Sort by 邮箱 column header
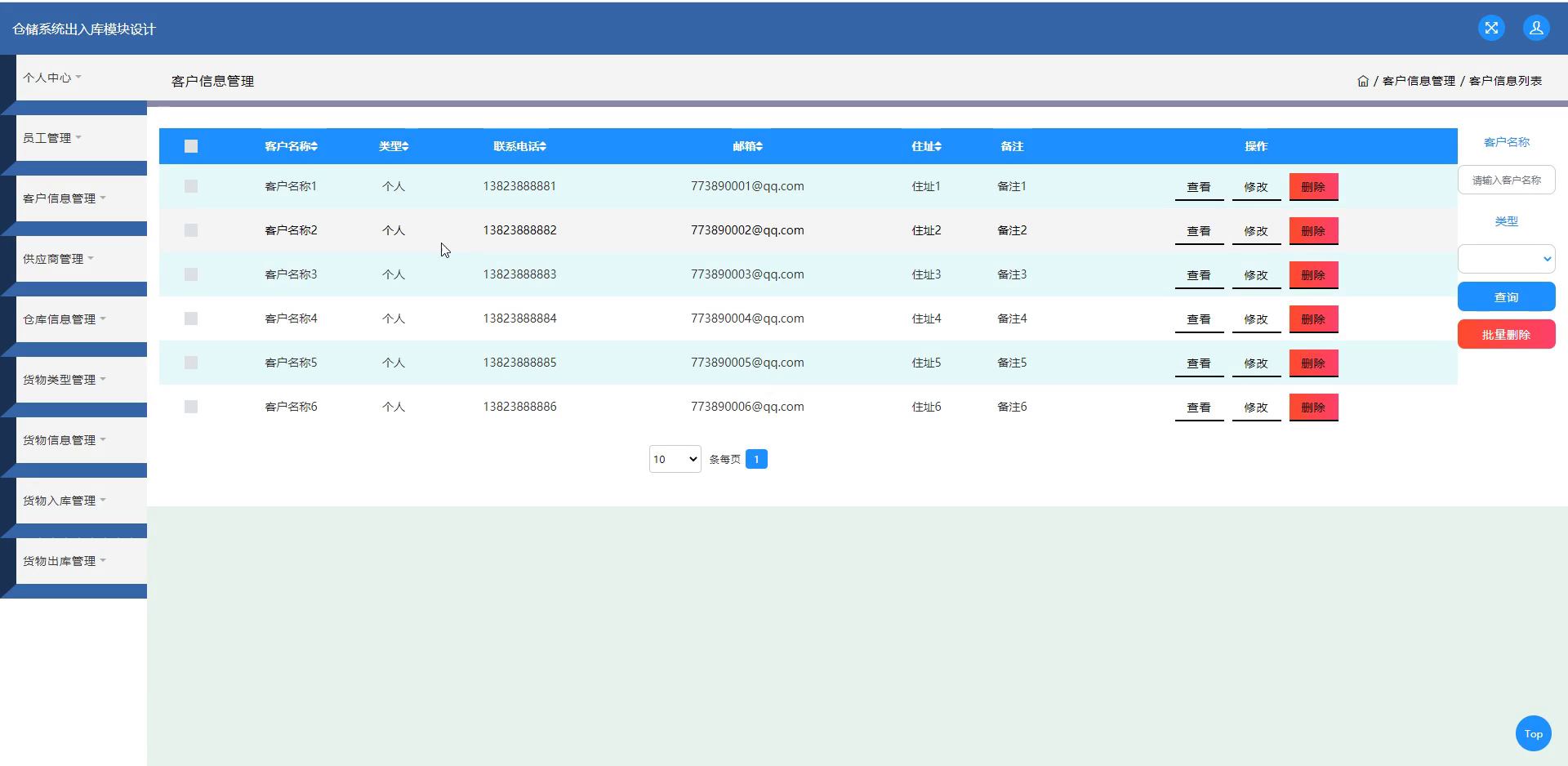Image resolution: width=1568 pixels, height=766 pixels. pyautogui.click(x=747, y=146)
